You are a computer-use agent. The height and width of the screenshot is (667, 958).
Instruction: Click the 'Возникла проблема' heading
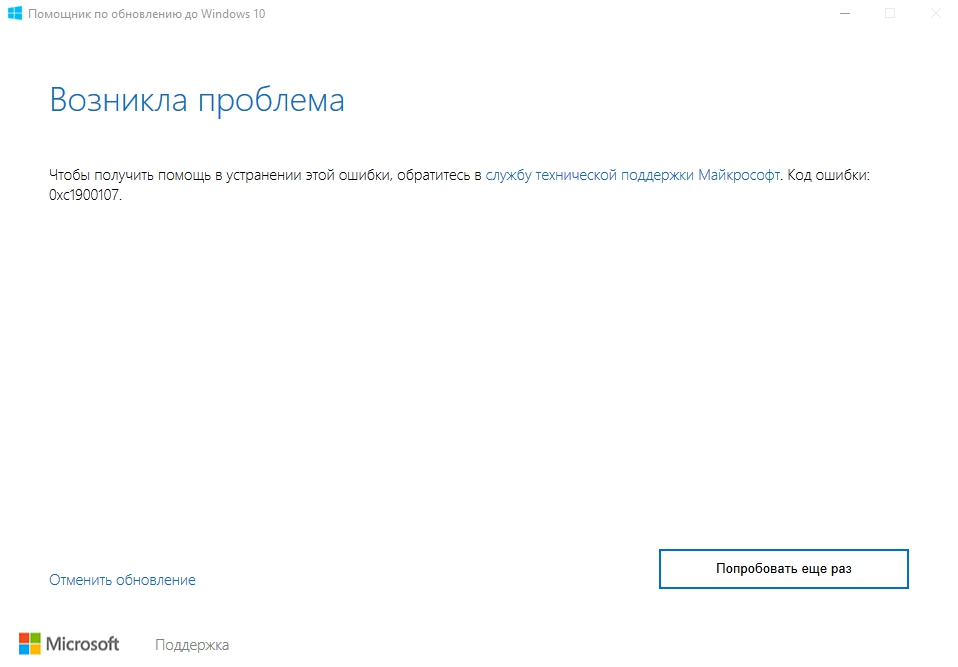pos(197,100)
